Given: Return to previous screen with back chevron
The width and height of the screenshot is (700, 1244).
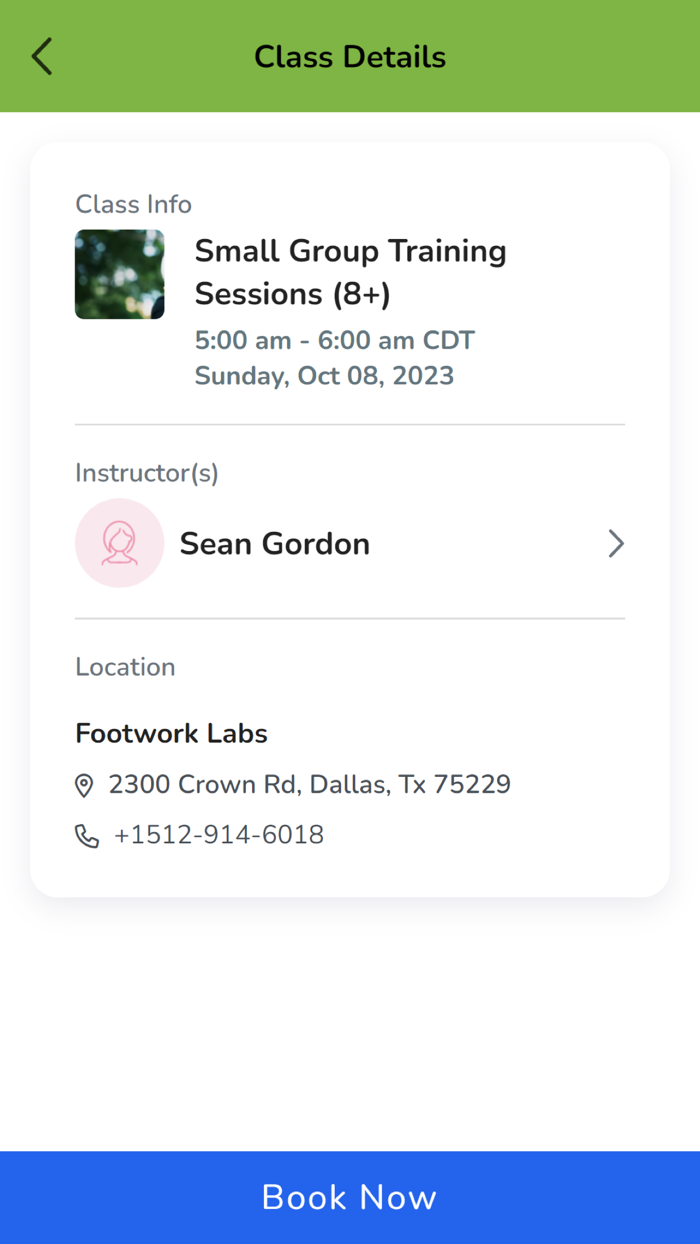Looking at the screenshot, I should 42,56.
